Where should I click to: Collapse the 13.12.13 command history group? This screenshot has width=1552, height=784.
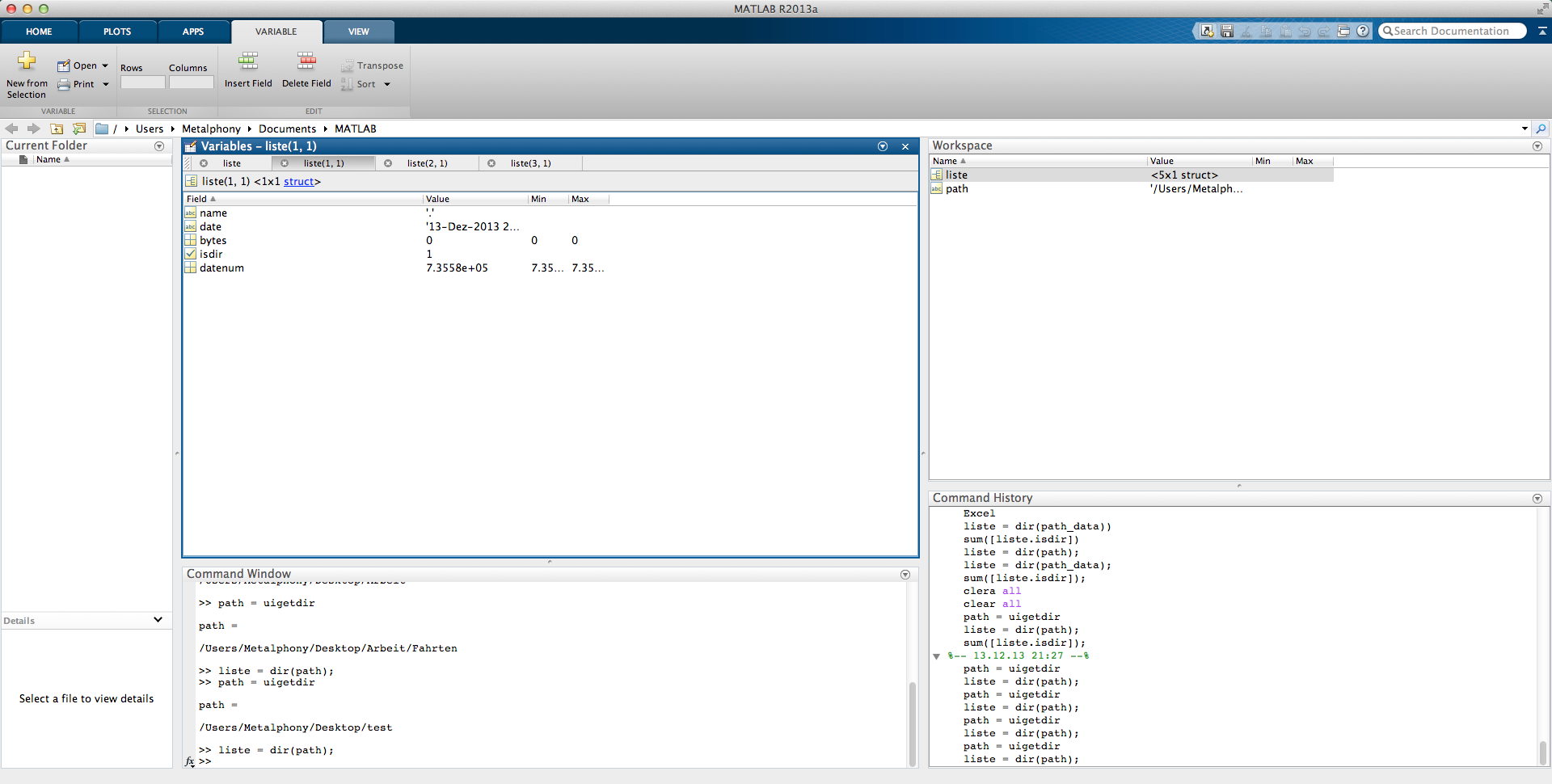(937, 656)
